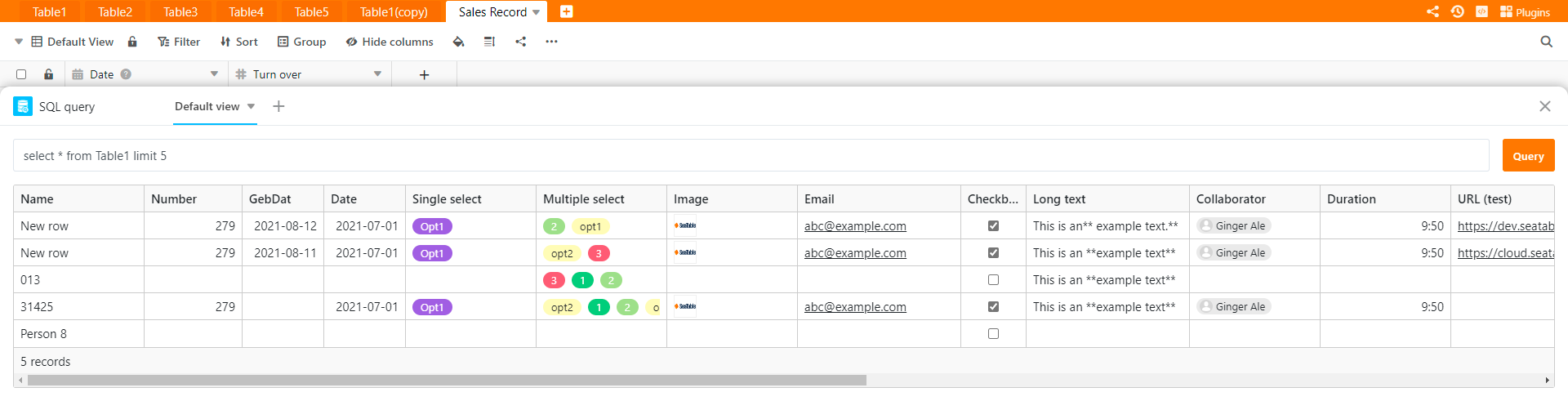
Task: Expand the Sales Record tab dropdown arrow
Action: point(536,12)
